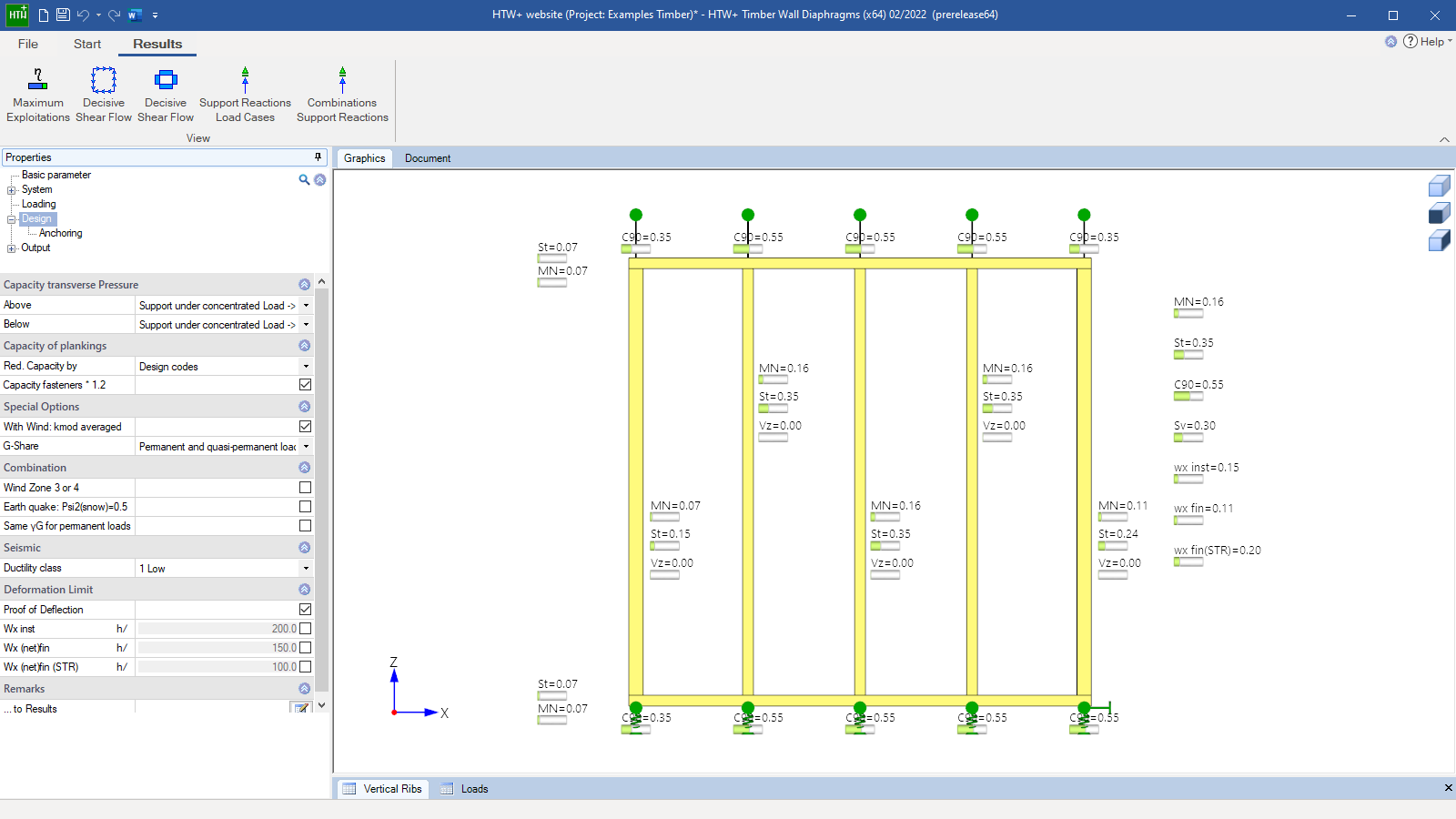Open the Below support dropdown
The width and height of the screenshot is (1456, 819).
point(306,325)
